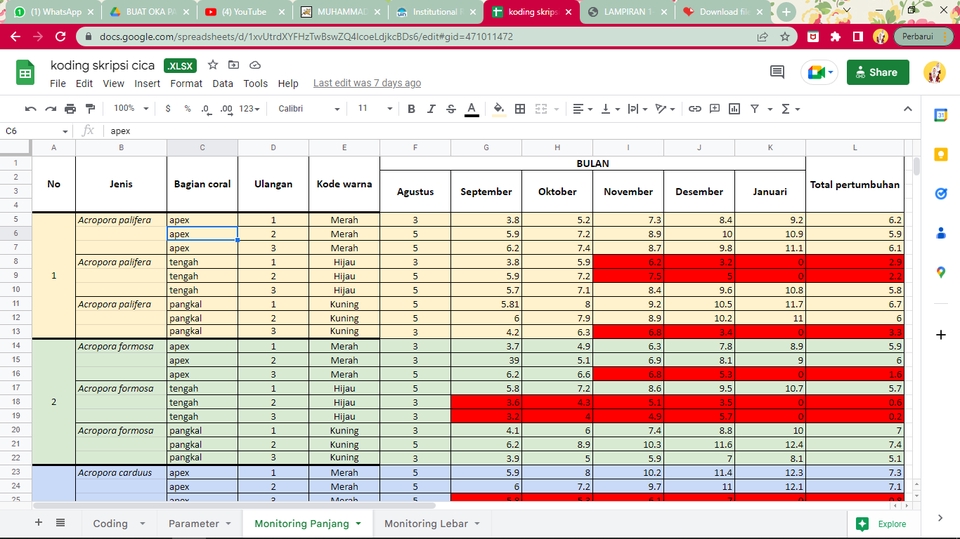The height and width of the screenshot is (539, 960).
Task: Open vertical align dropdown
Action: 610,109
